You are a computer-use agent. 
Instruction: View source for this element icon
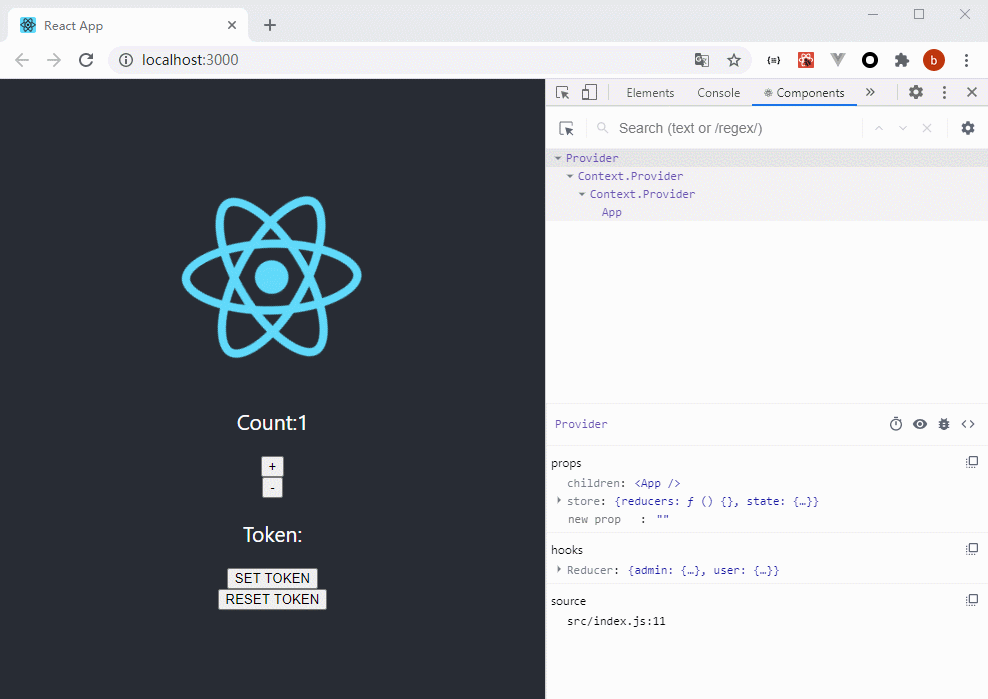tap(968, 424)
